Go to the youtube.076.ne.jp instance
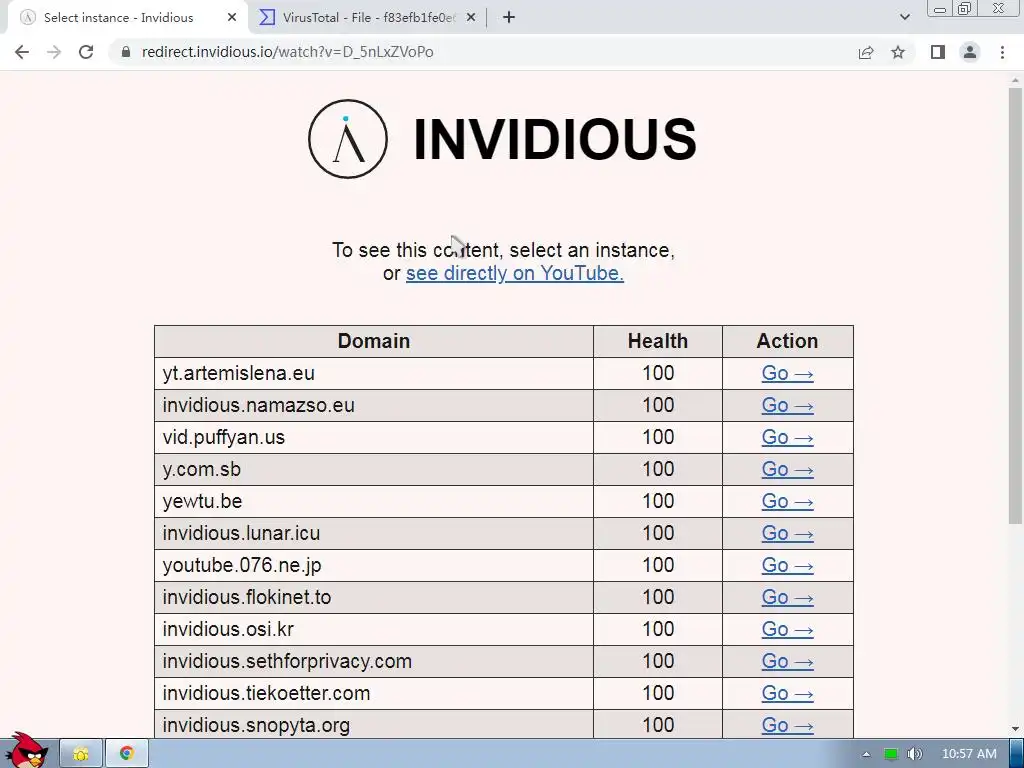The width and height of the screenshot is (1024, 768). [788, 566]
